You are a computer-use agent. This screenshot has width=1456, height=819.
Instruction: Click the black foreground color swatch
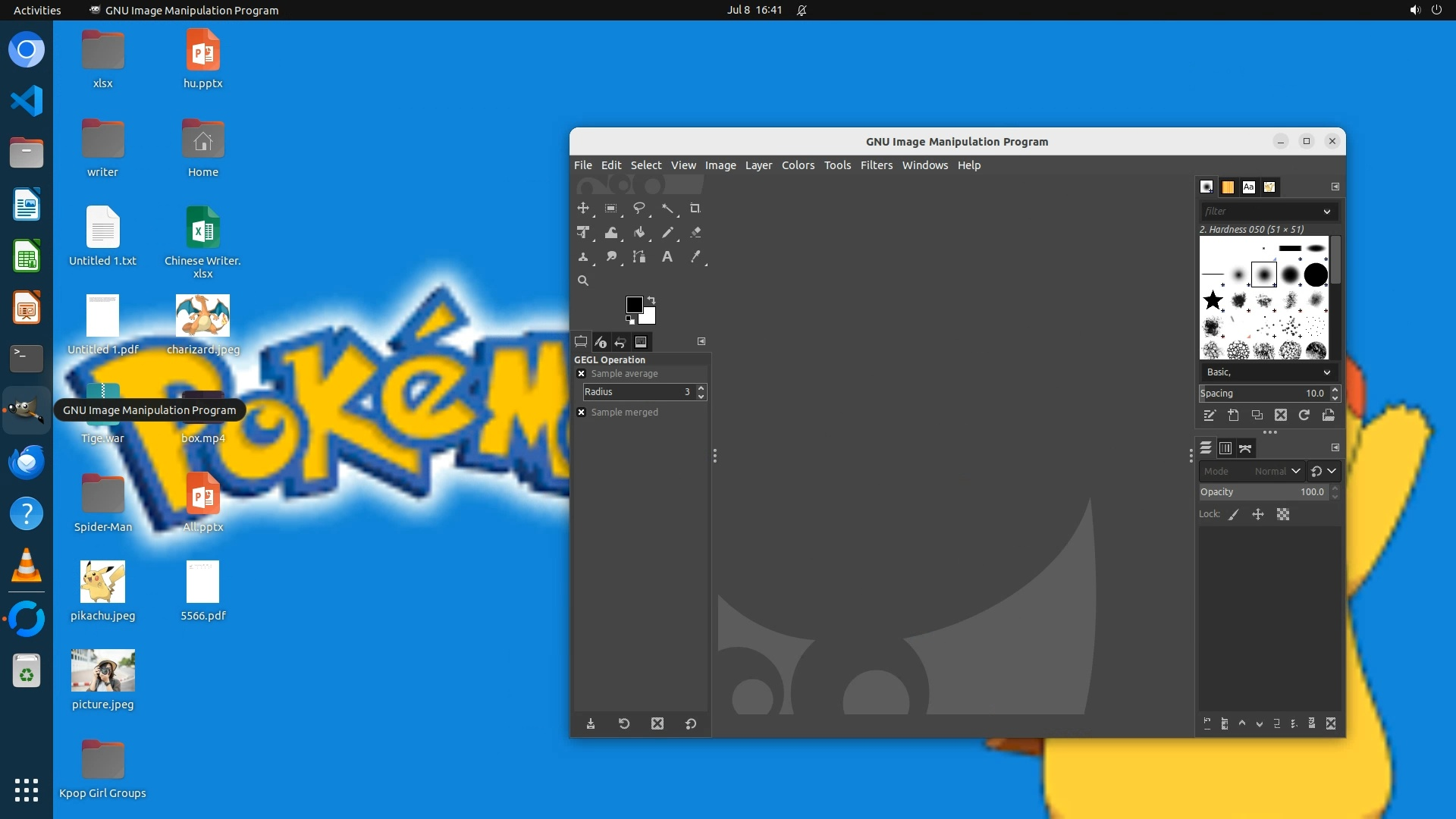point(633,304)
